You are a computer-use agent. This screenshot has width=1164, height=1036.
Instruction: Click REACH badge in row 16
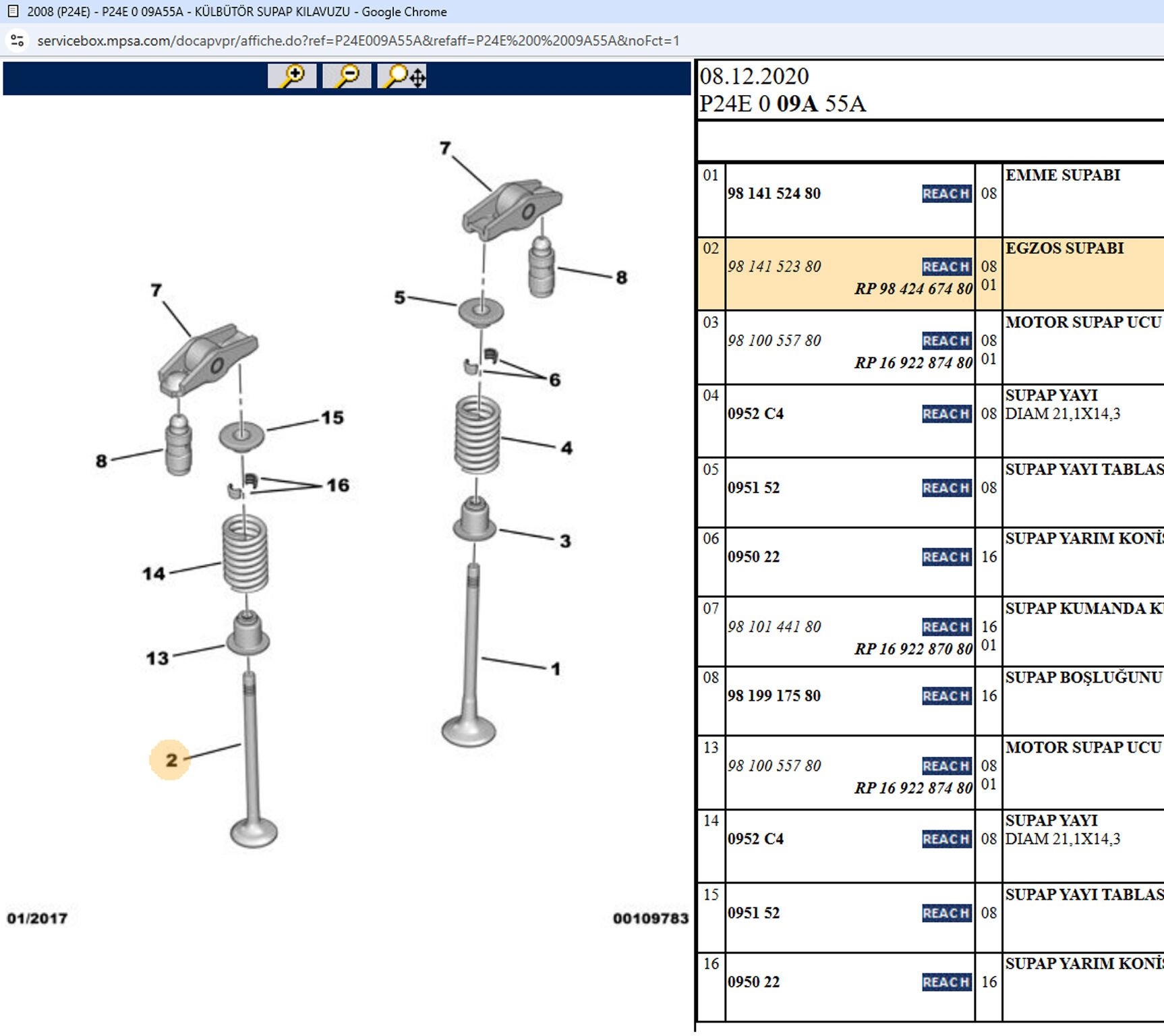coord(946,982)
